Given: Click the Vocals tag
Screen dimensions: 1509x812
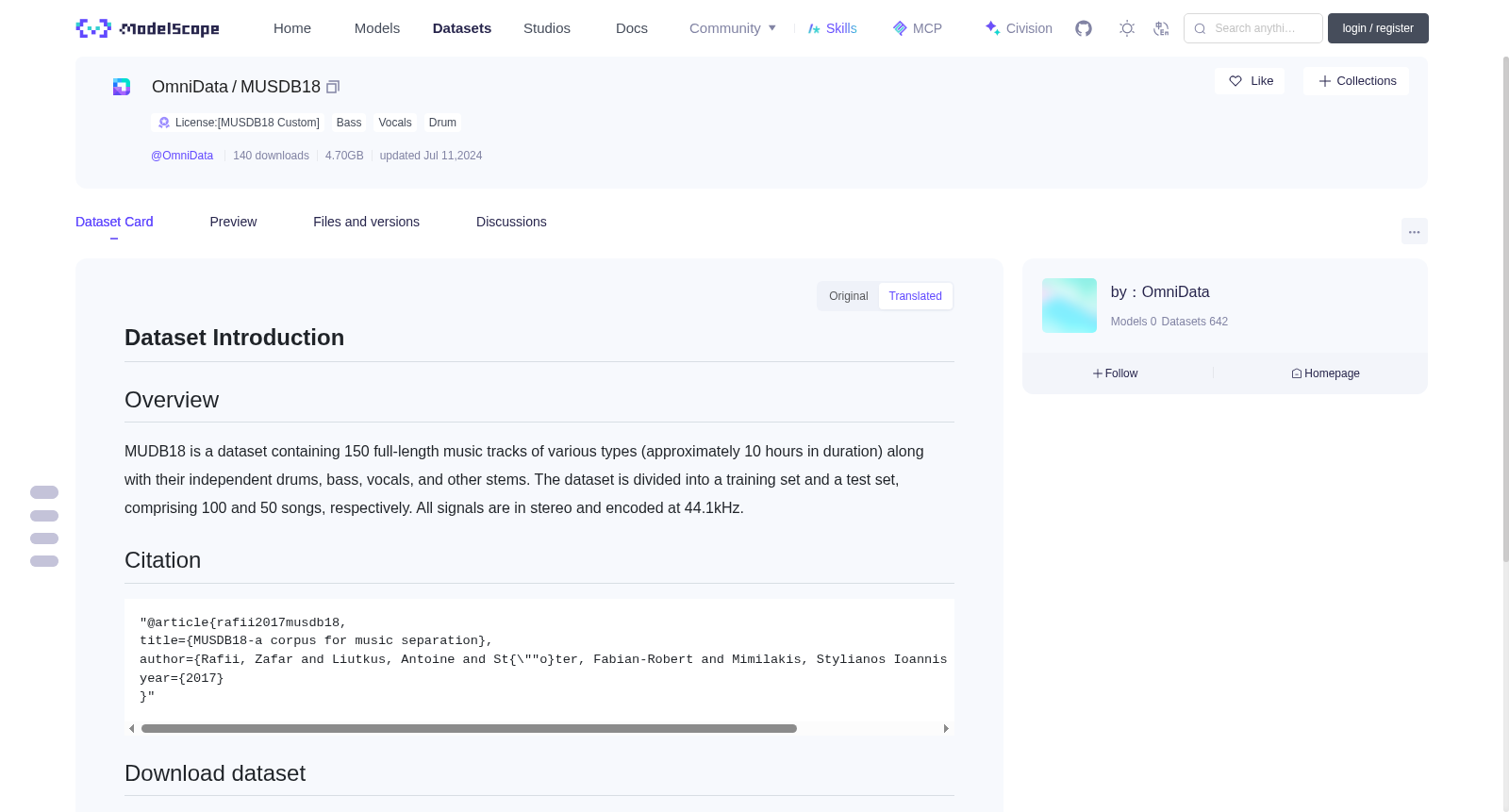Looking at the screenshot, I should [395, 123].
